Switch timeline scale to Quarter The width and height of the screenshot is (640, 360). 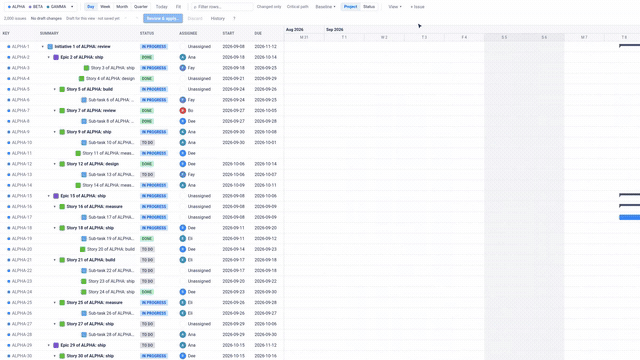(x=141, y=7)
